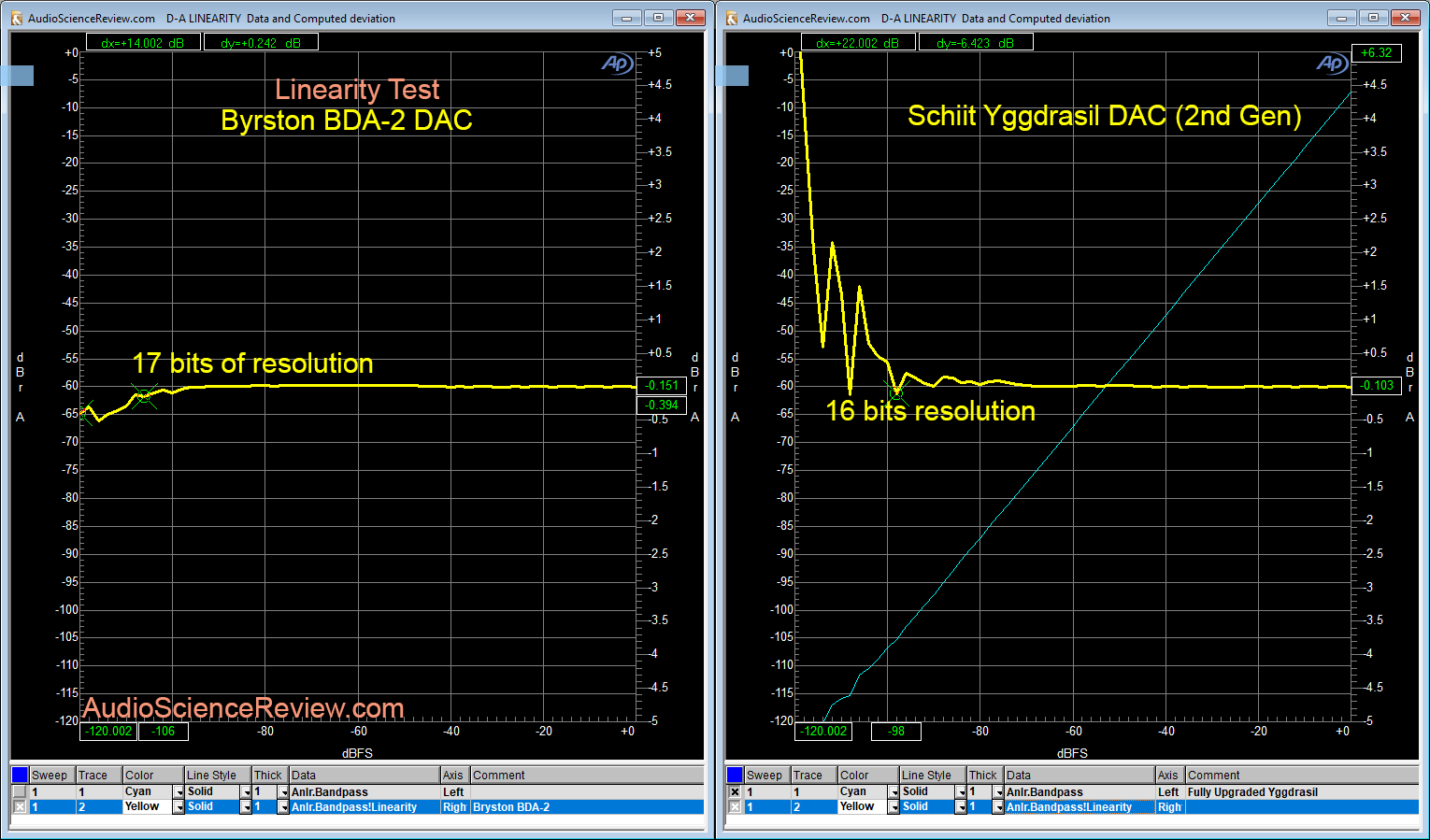This screenshot has width=1430, height=840.
Task: Click the -106 cursor position box
Action: pyautogui.click(x=164, y=731)
